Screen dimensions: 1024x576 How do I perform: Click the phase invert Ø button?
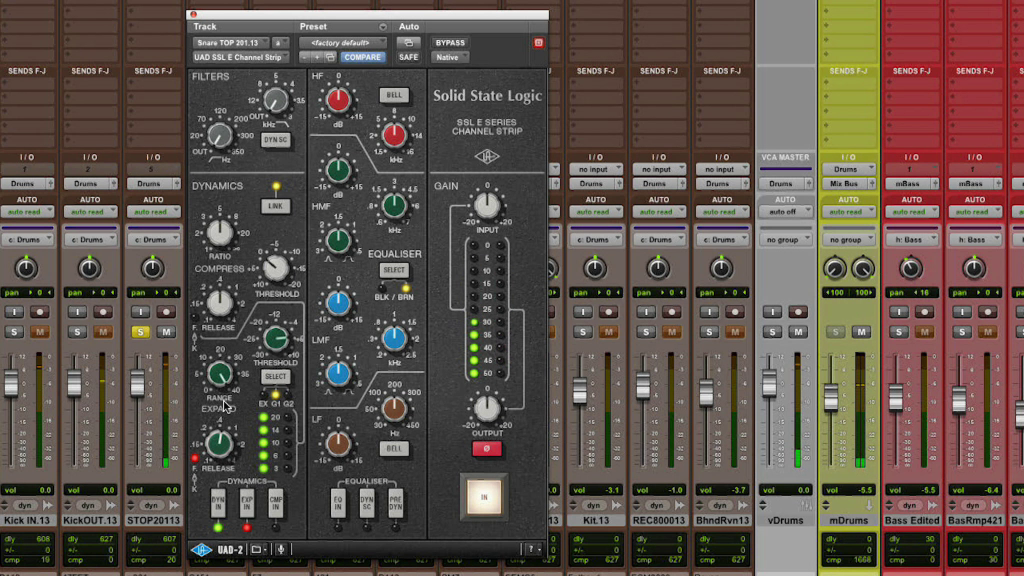[x=486, y=448]
